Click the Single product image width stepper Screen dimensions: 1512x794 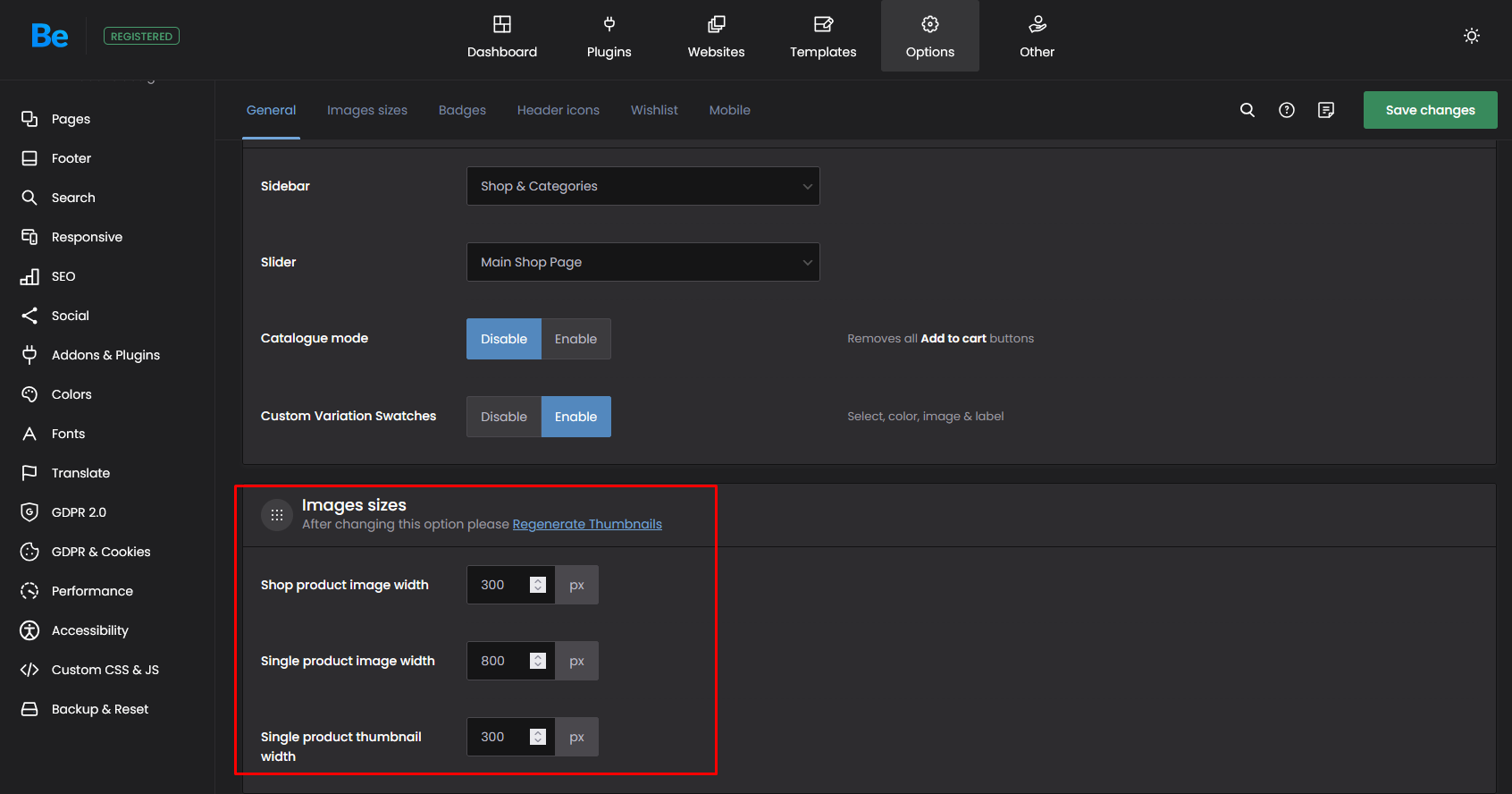point(538,661)
